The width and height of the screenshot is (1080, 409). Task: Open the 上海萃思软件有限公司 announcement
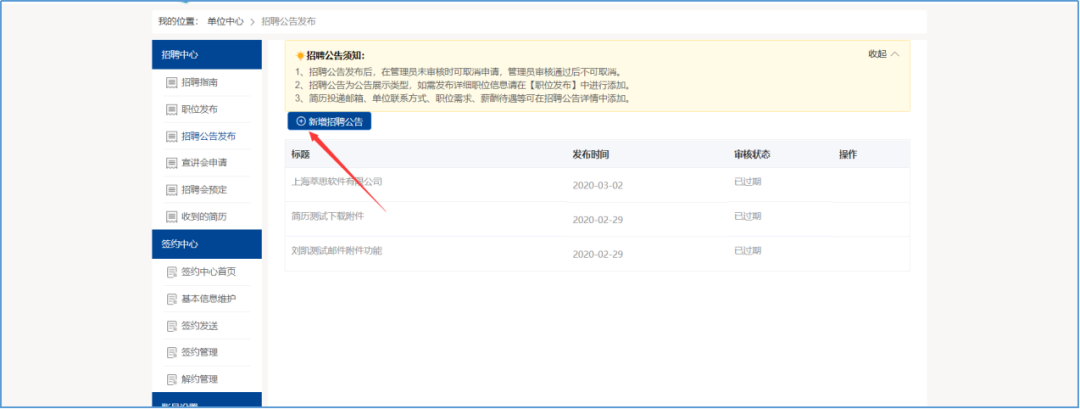click(x=336, y=182)
